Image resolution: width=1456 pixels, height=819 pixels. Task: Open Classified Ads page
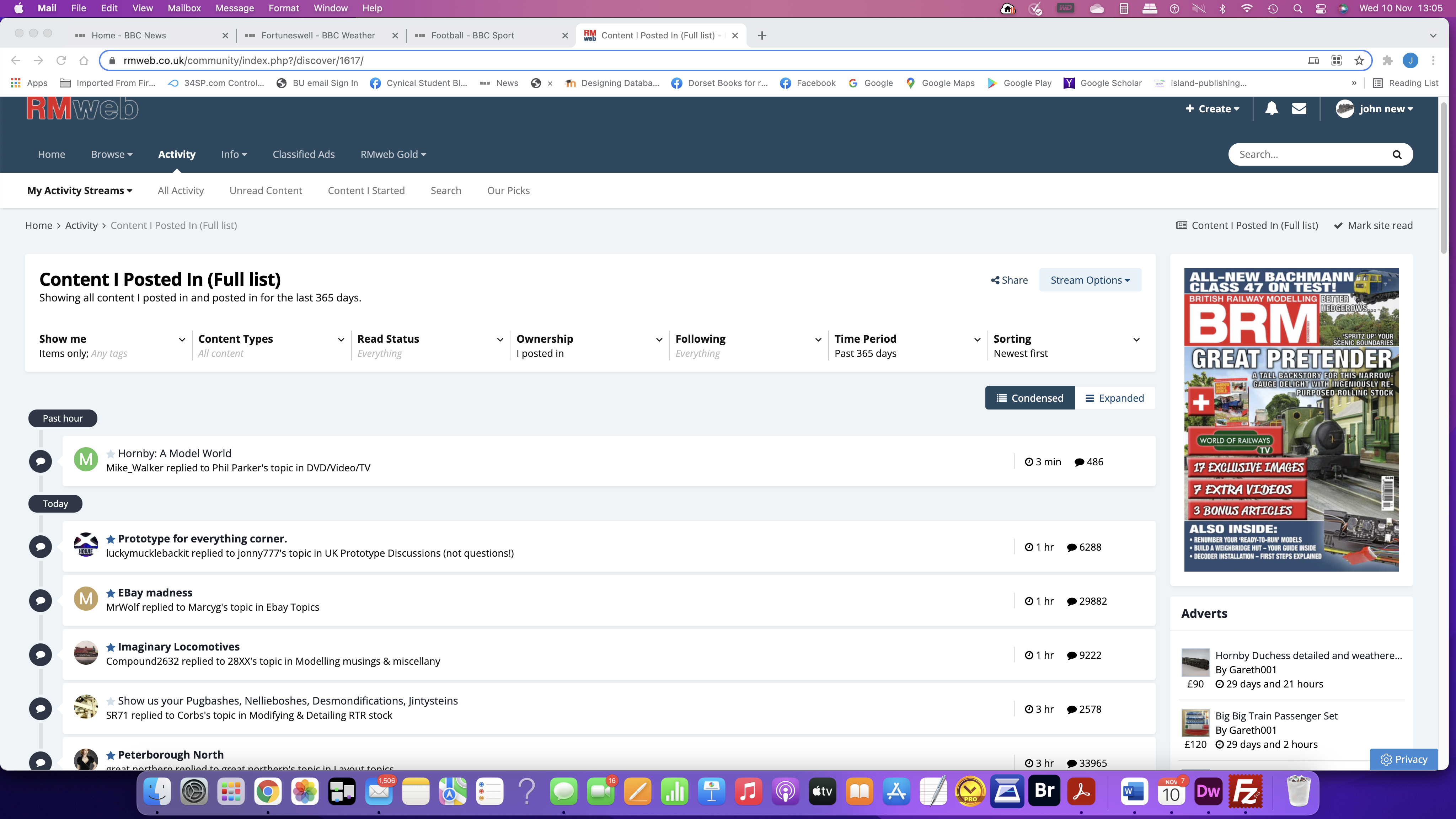(x=304, y=154)
